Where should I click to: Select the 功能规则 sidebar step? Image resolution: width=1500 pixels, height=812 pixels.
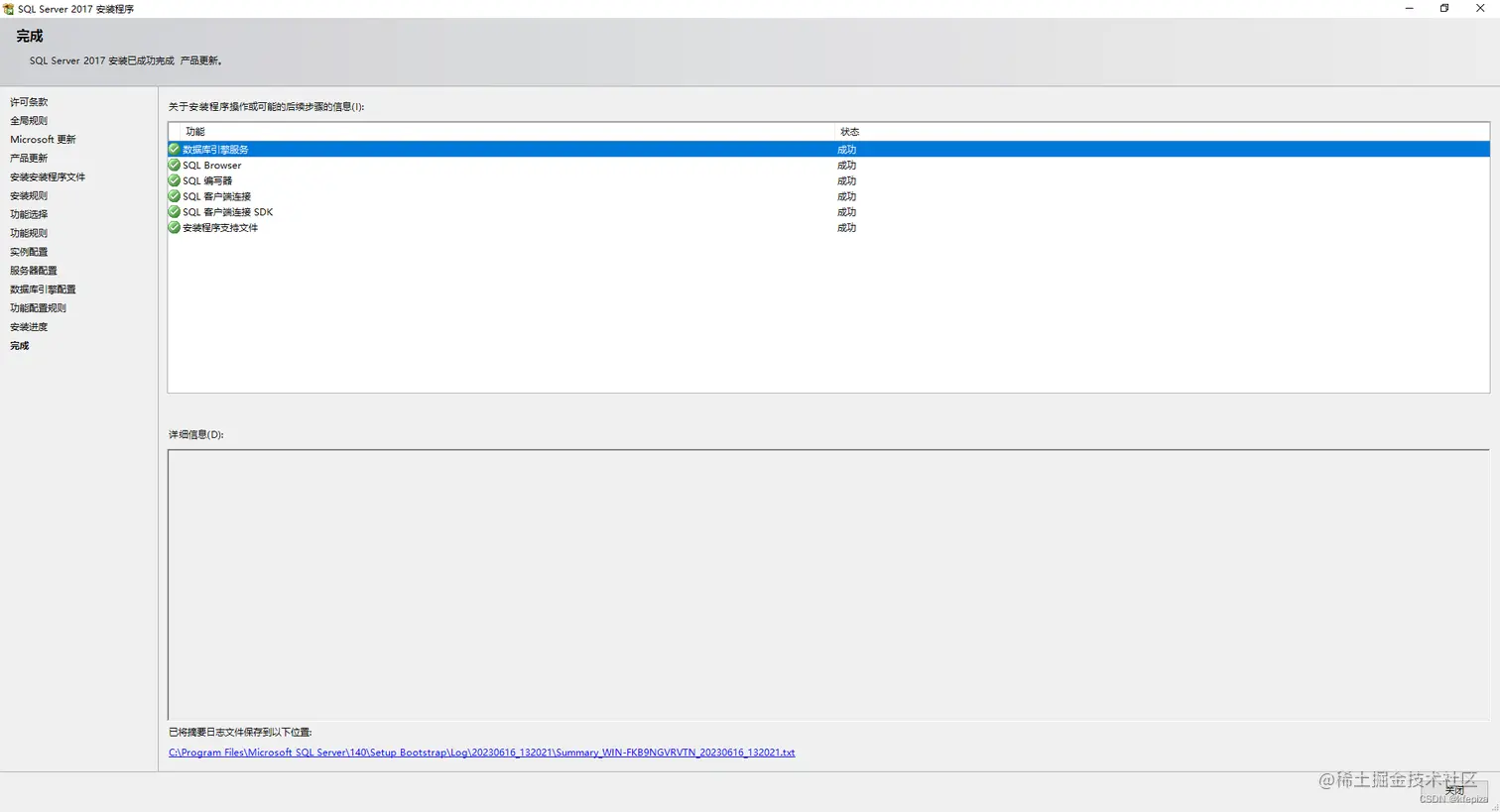29,233
